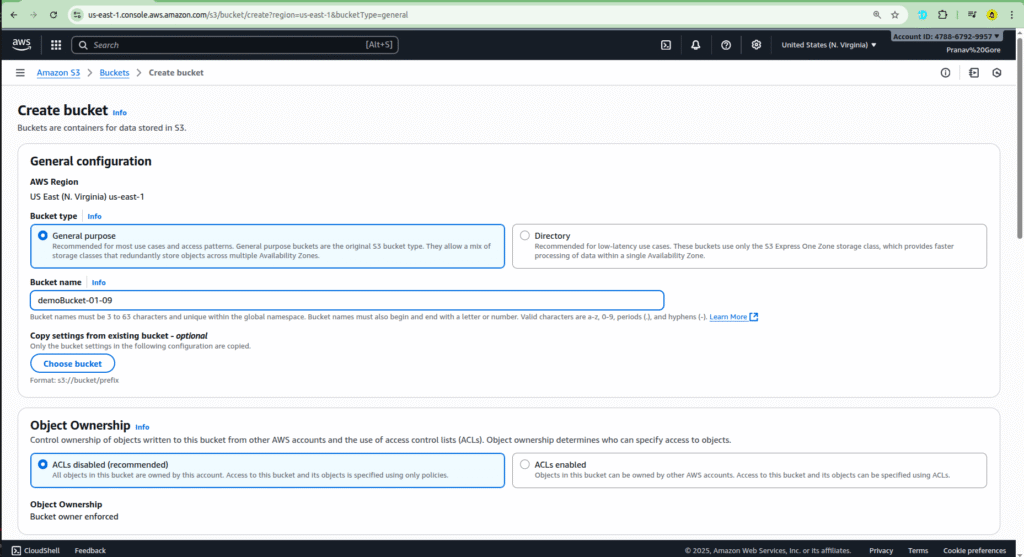
Task: Select ACLs disabled (recommended) option
Action: [x=42, y=464]
